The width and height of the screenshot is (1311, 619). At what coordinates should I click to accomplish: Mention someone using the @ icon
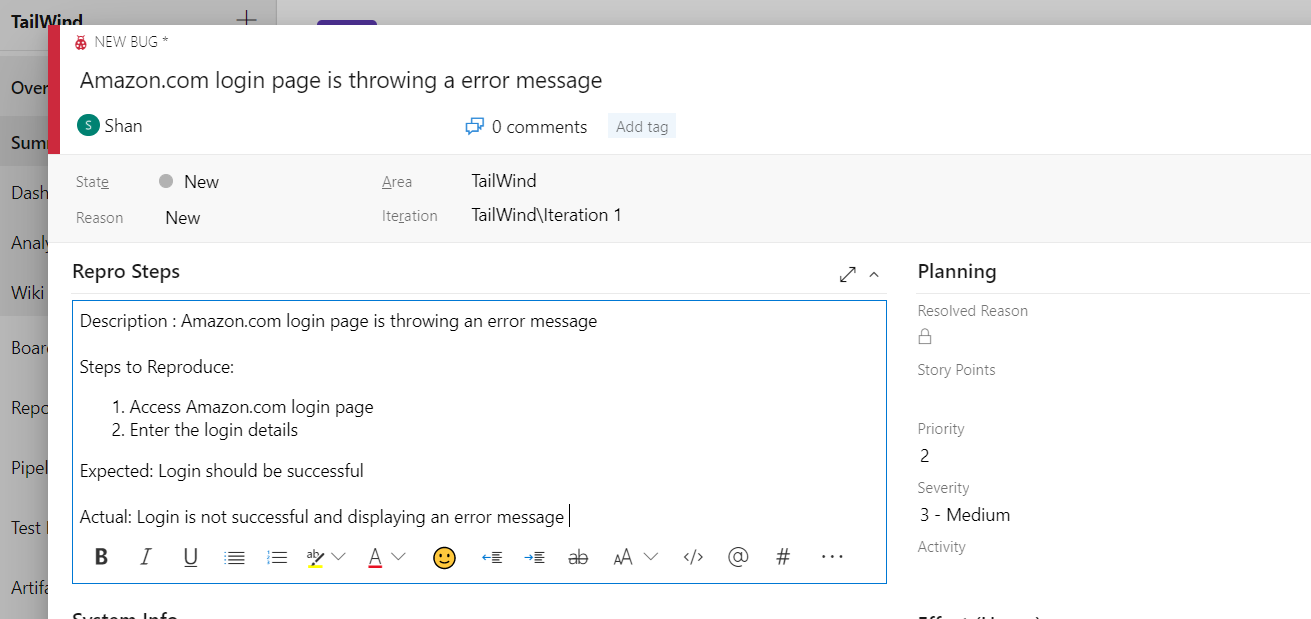coord(738,557)
